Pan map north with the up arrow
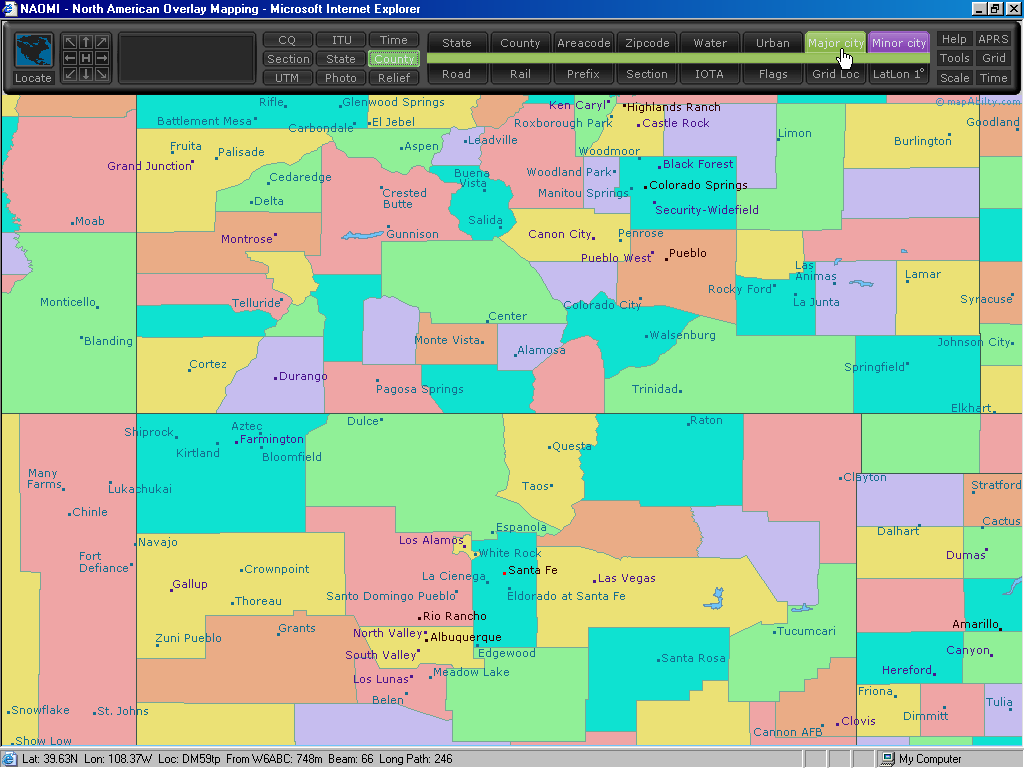The image size is (1024, 768). [x=86, y=42]
